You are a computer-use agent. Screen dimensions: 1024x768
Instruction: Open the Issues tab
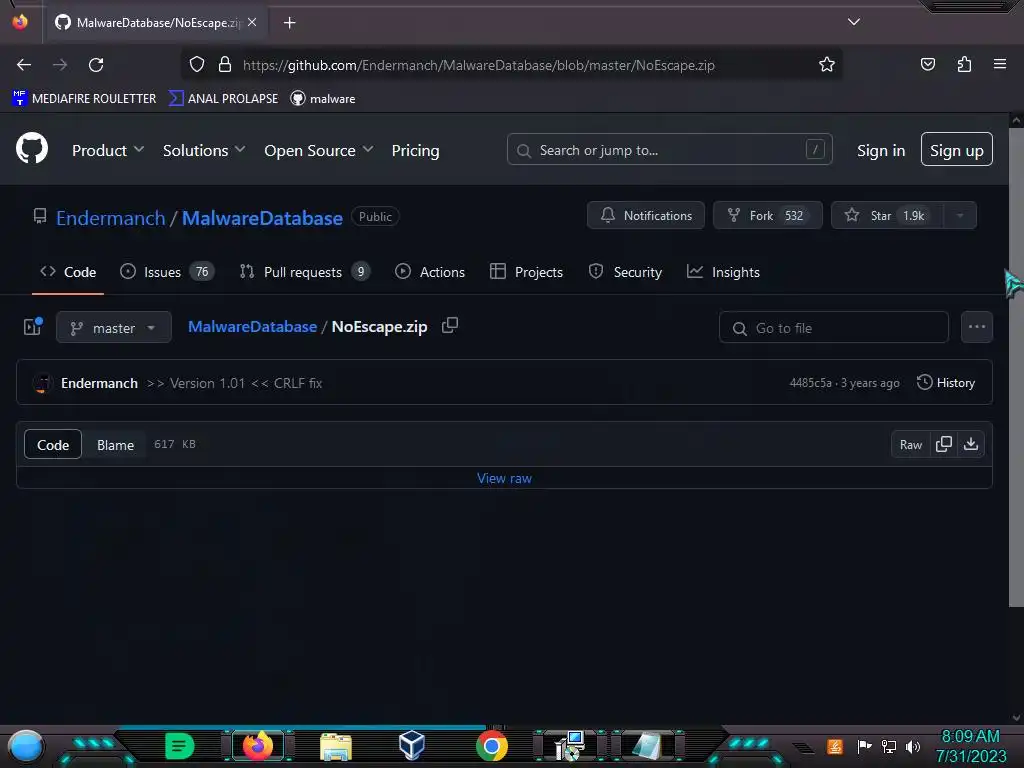pos(167,272)
